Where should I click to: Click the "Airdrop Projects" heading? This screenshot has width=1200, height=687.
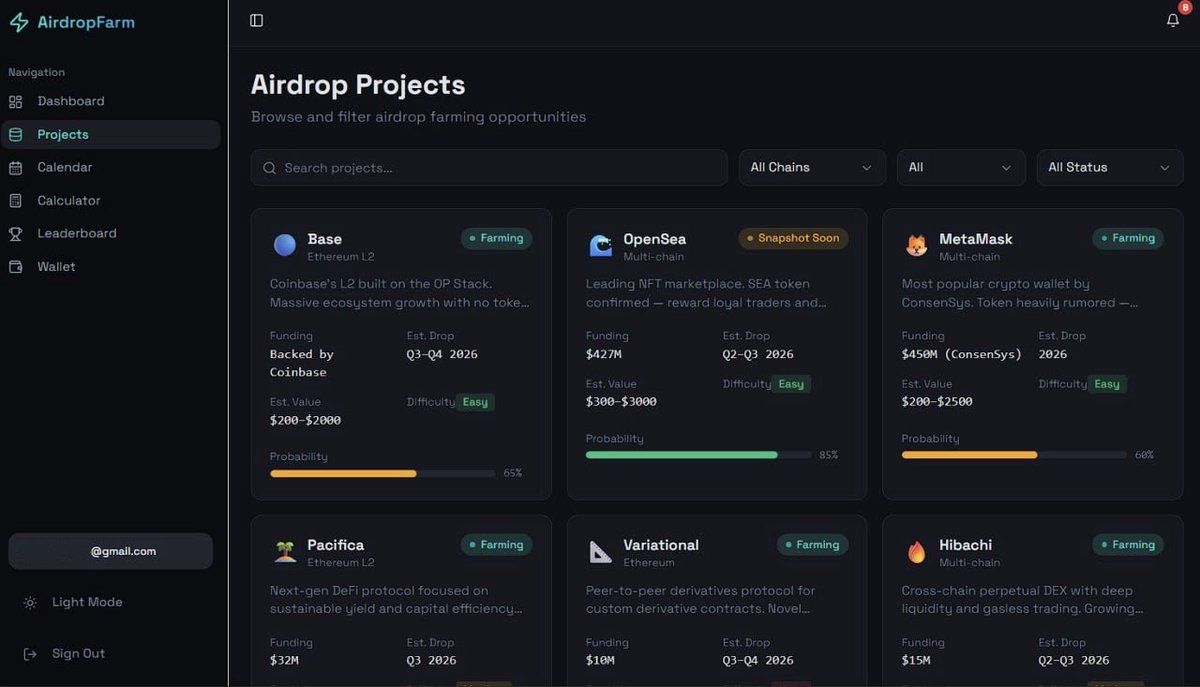click(x=358, y=85)
